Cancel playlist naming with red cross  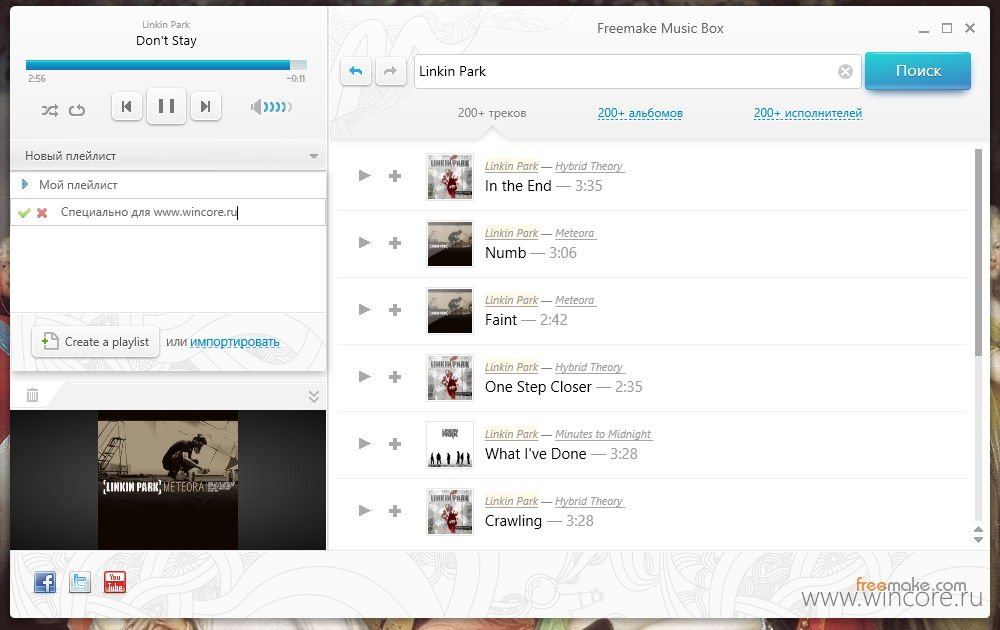click(42, 213)
